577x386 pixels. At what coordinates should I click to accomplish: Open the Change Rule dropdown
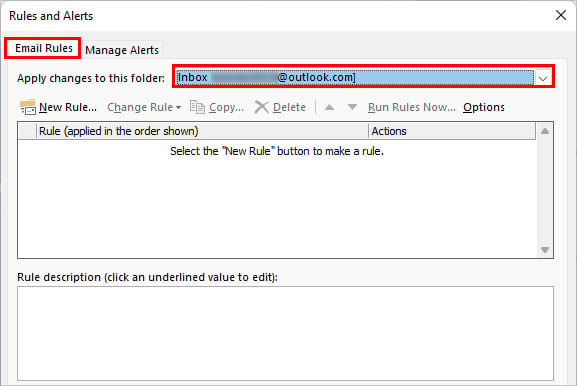144,107
